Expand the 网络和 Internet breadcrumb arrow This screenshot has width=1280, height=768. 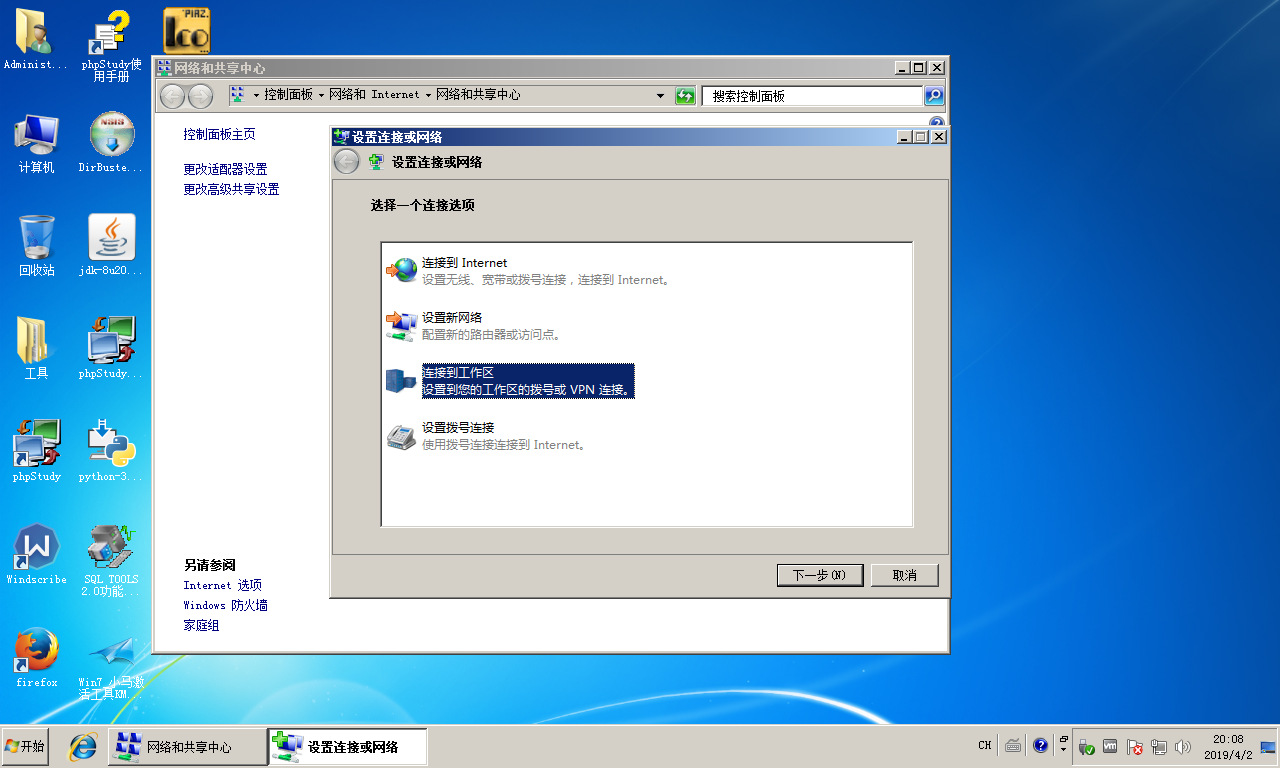click(428, 95)
